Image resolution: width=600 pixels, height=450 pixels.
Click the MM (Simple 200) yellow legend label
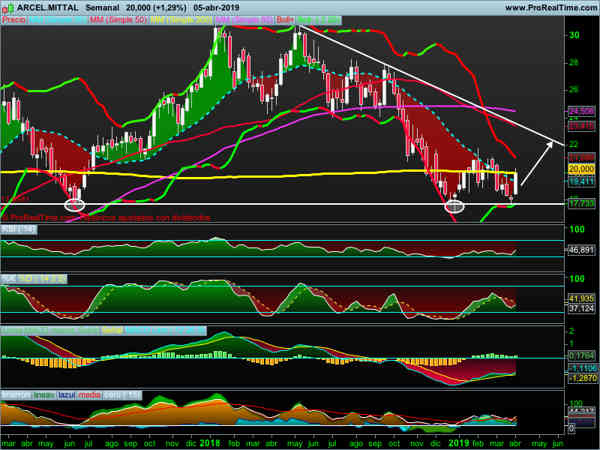(x=181, y=20)
